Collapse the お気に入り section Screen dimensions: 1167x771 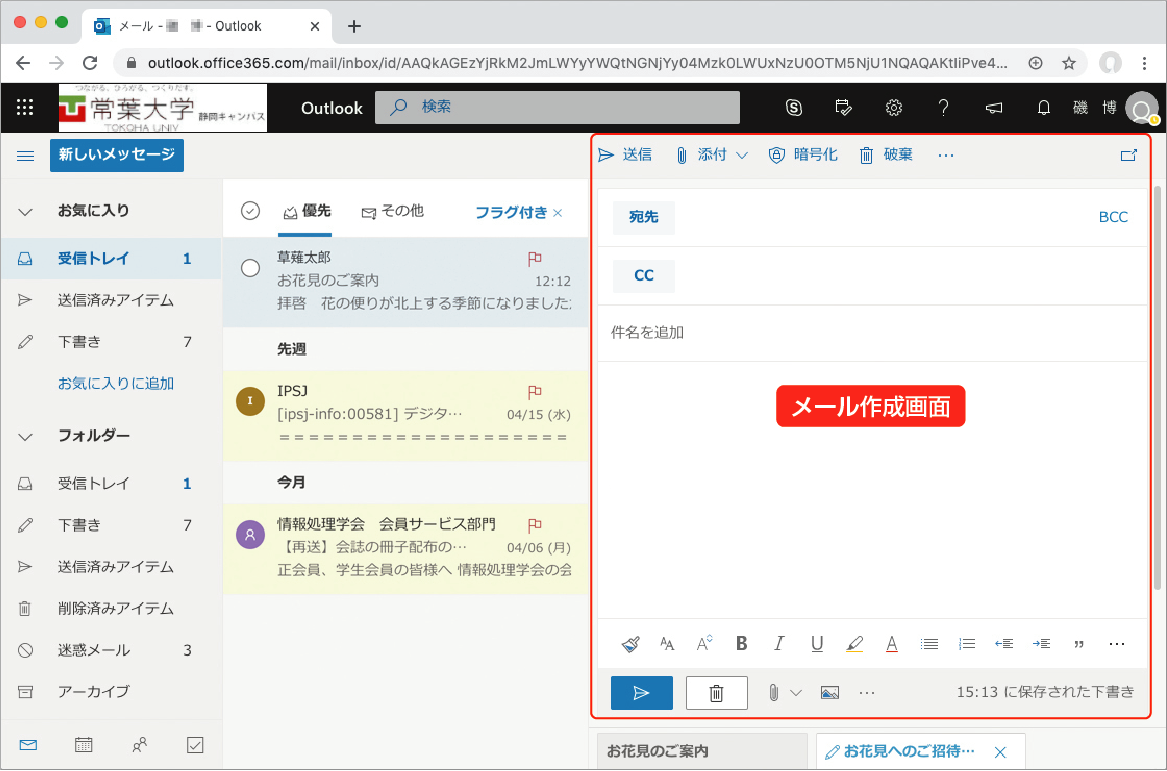26,212
